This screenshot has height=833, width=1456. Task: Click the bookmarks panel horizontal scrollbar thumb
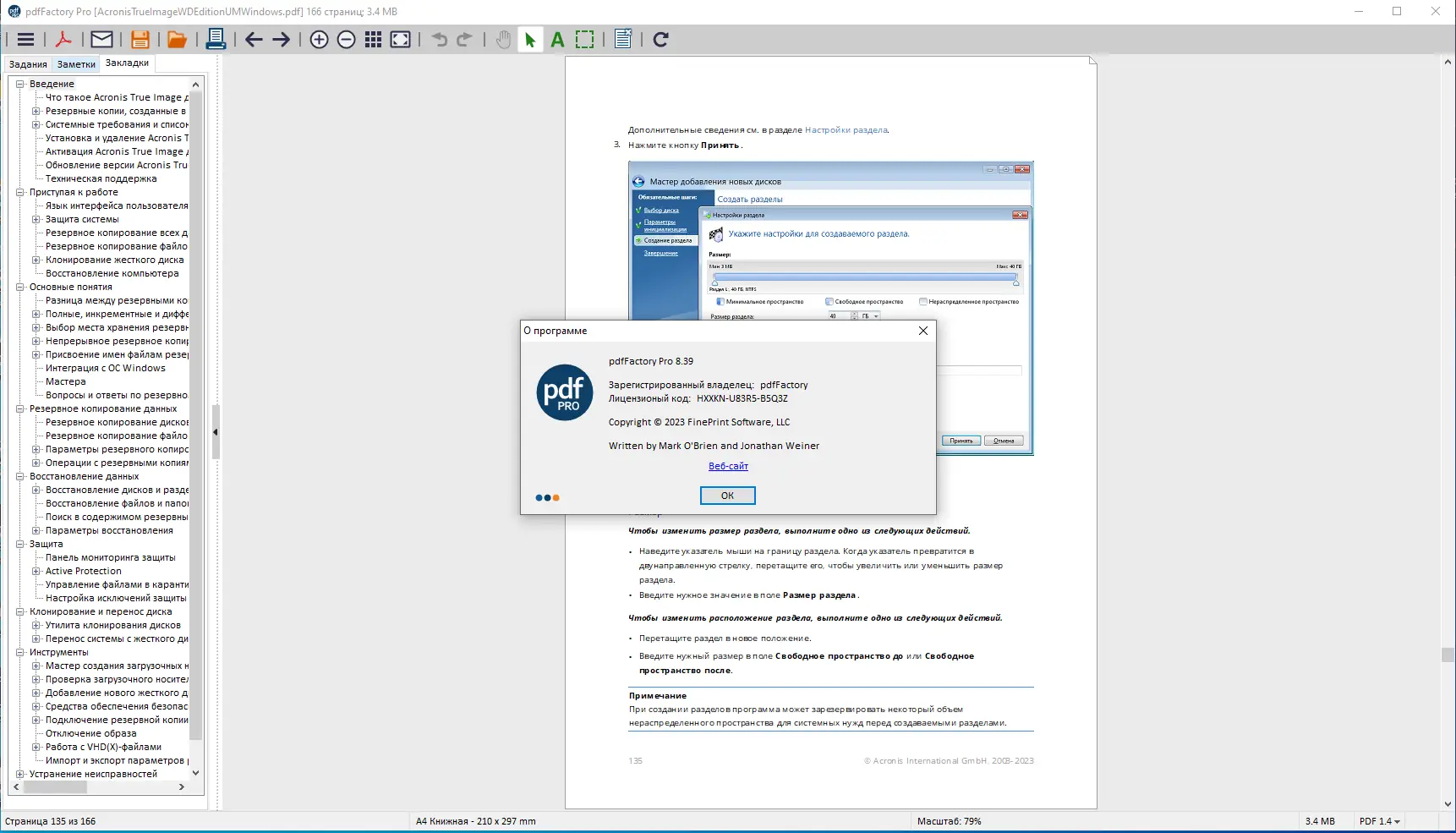click(55, 786)
